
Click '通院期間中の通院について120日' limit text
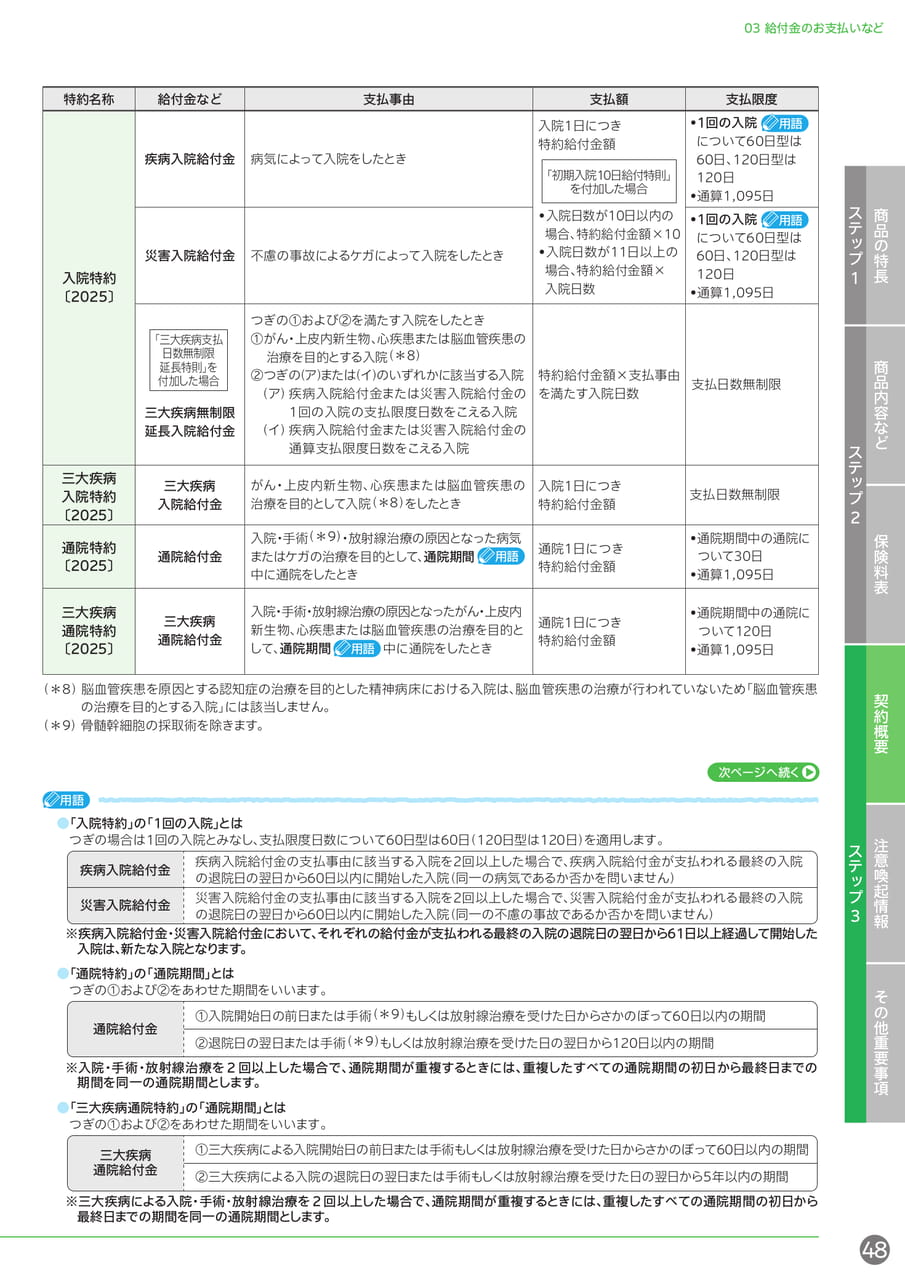(751, 622)
